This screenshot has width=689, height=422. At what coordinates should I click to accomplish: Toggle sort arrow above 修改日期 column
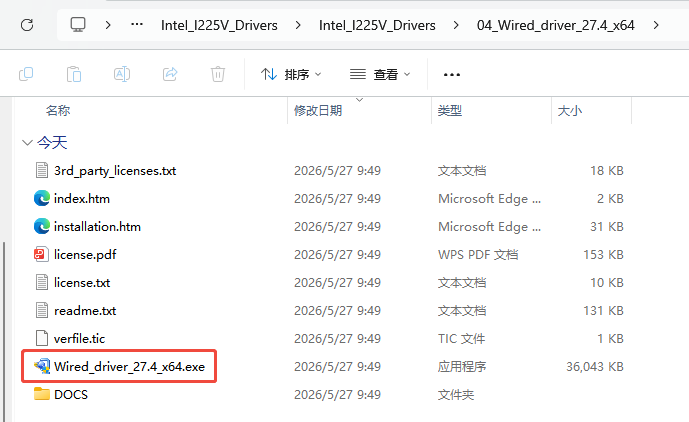point(359,100)
